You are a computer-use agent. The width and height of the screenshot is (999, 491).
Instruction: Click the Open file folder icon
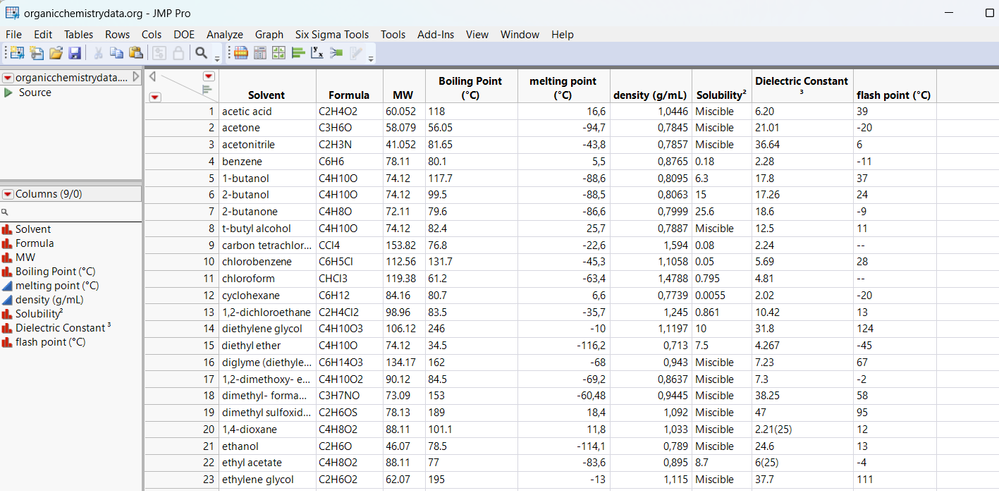(x=56, y=53)
